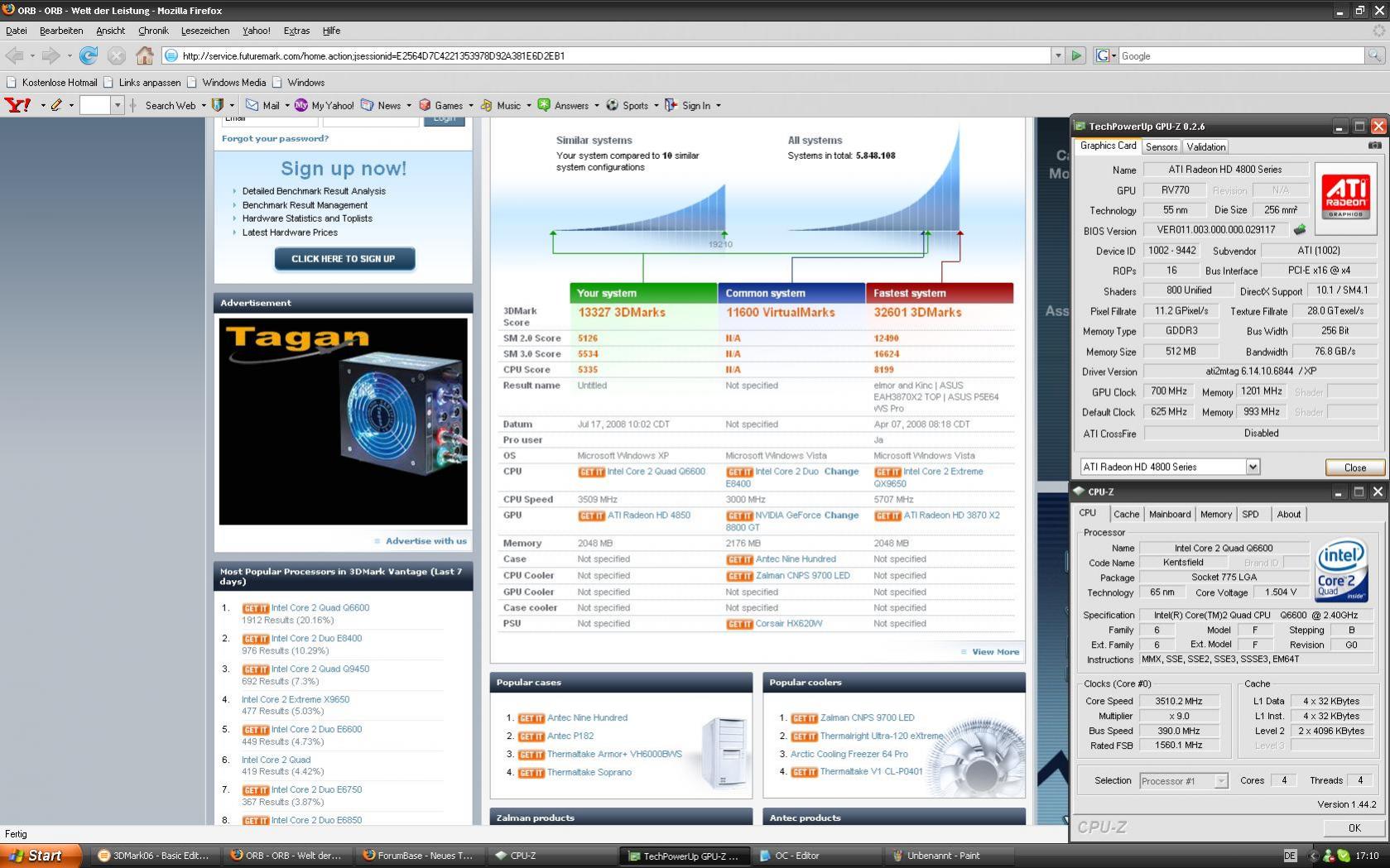Click the Answers icon on the Yahoo toolbar
Viewport: 1390px width, 868px height.
tap(544, 105)
